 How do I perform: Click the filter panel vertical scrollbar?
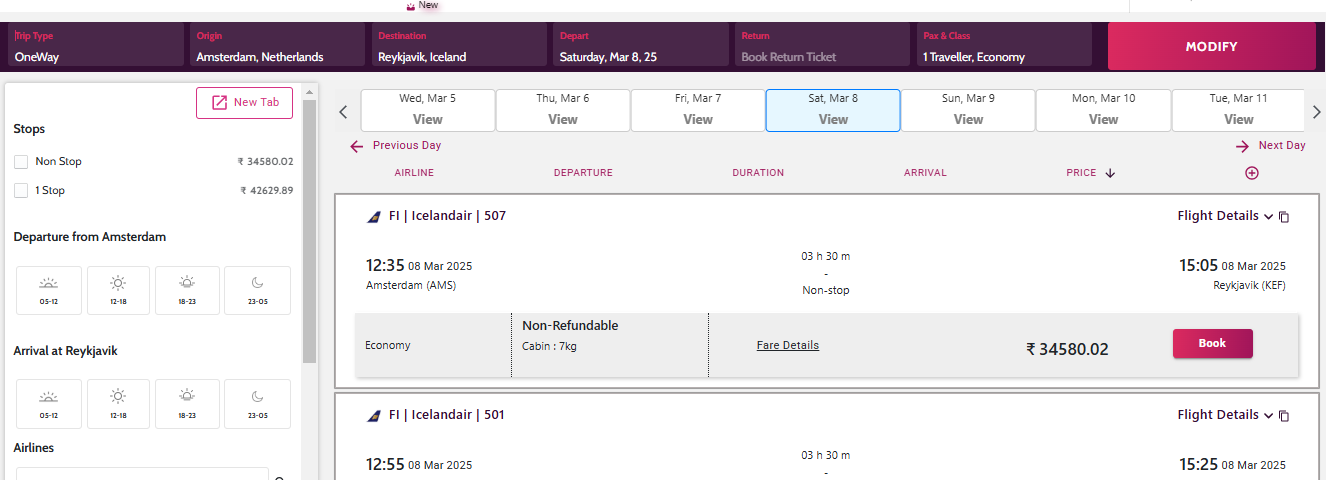point(310,230)
